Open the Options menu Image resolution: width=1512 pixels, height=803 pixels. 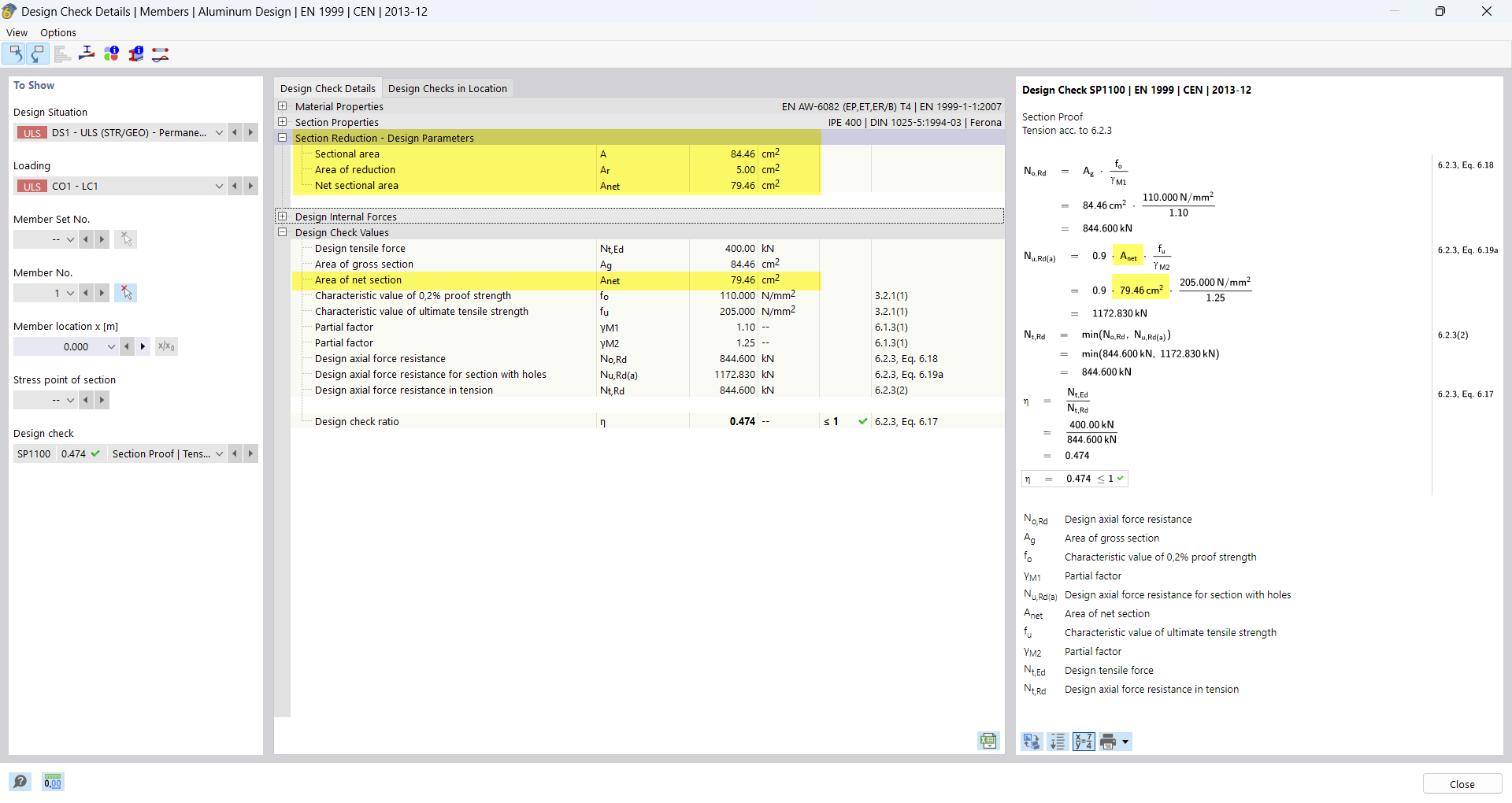coord(58,32)
